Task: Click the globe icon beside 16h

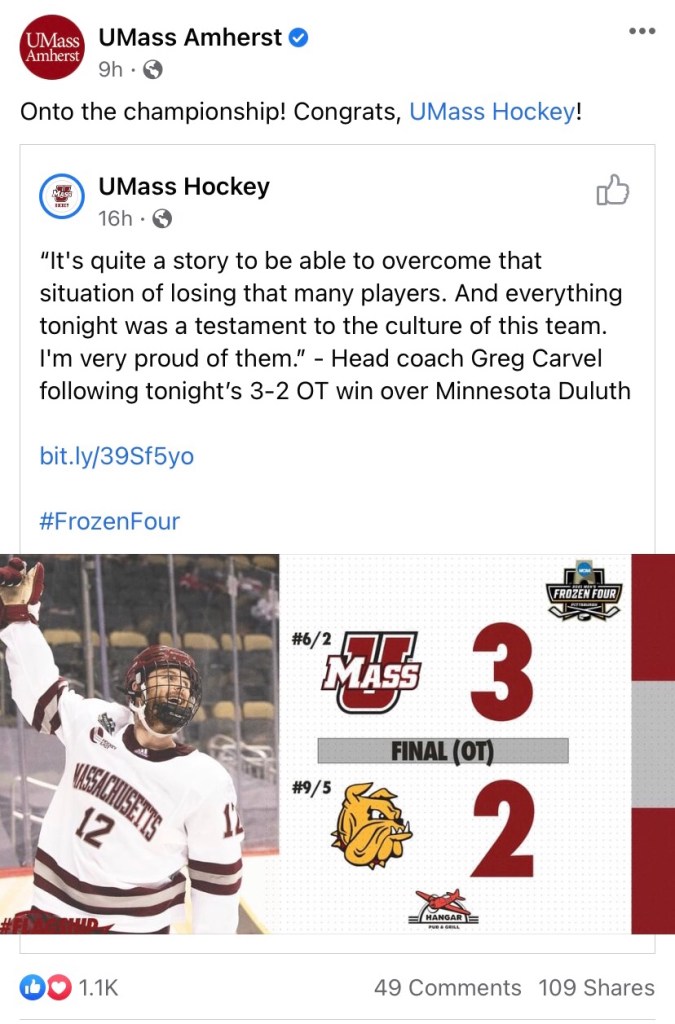Action: (162, 218)
